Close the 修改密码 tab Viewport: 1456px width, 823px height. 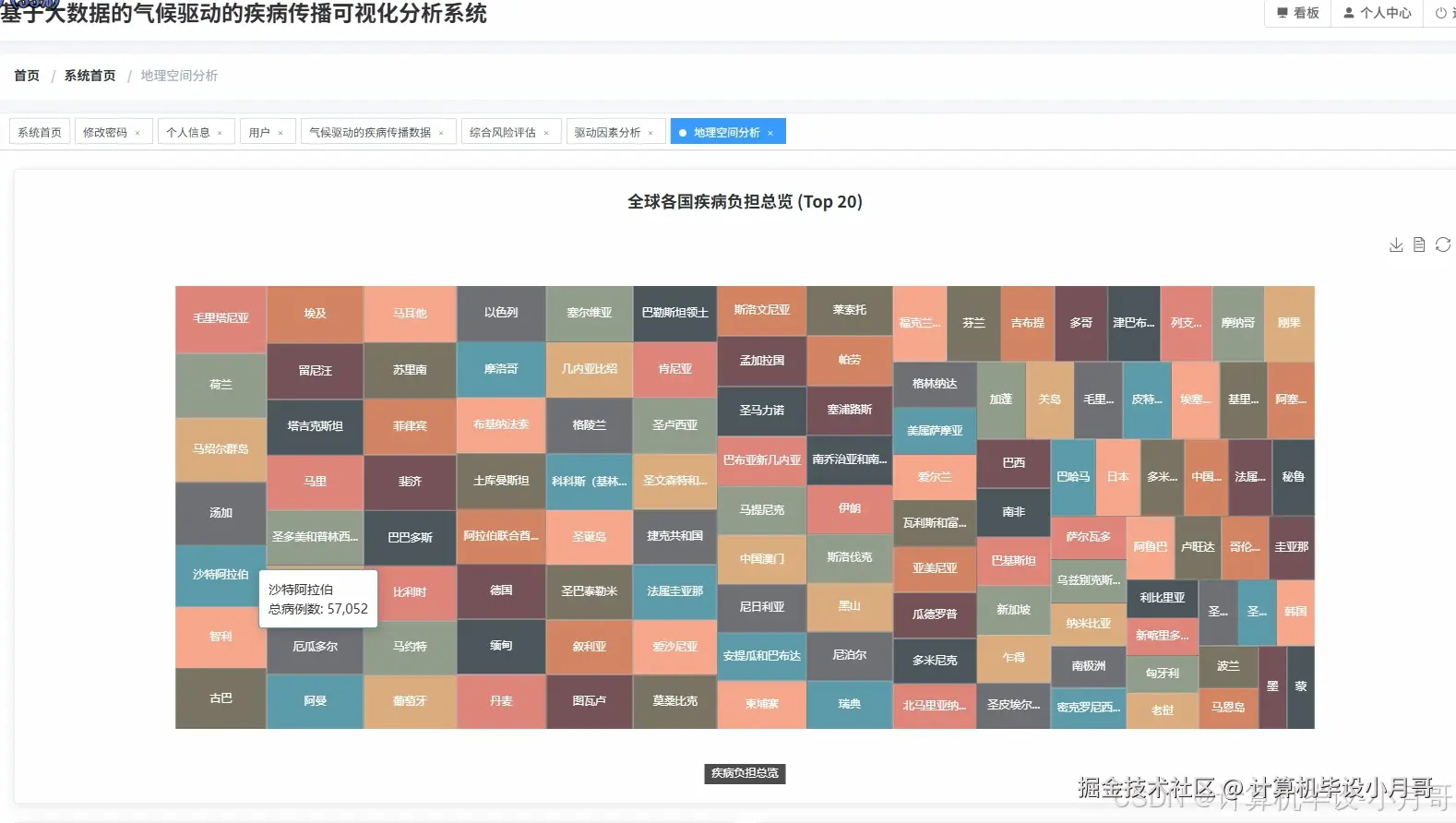[137, 133]
